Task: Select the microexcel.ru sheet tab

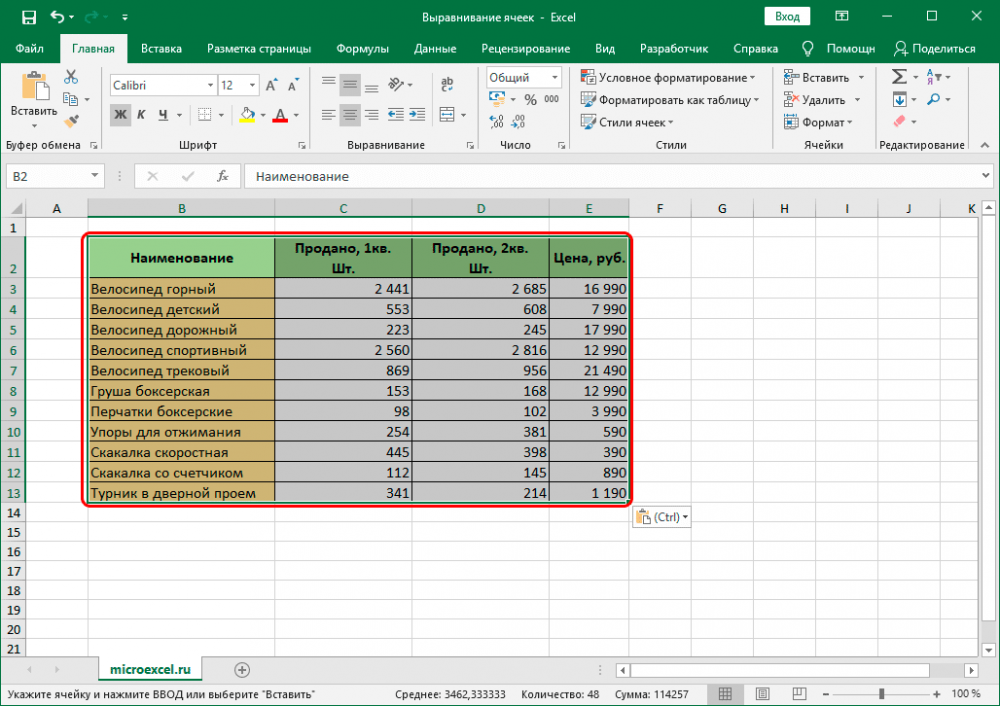Action: pos(151,669)
